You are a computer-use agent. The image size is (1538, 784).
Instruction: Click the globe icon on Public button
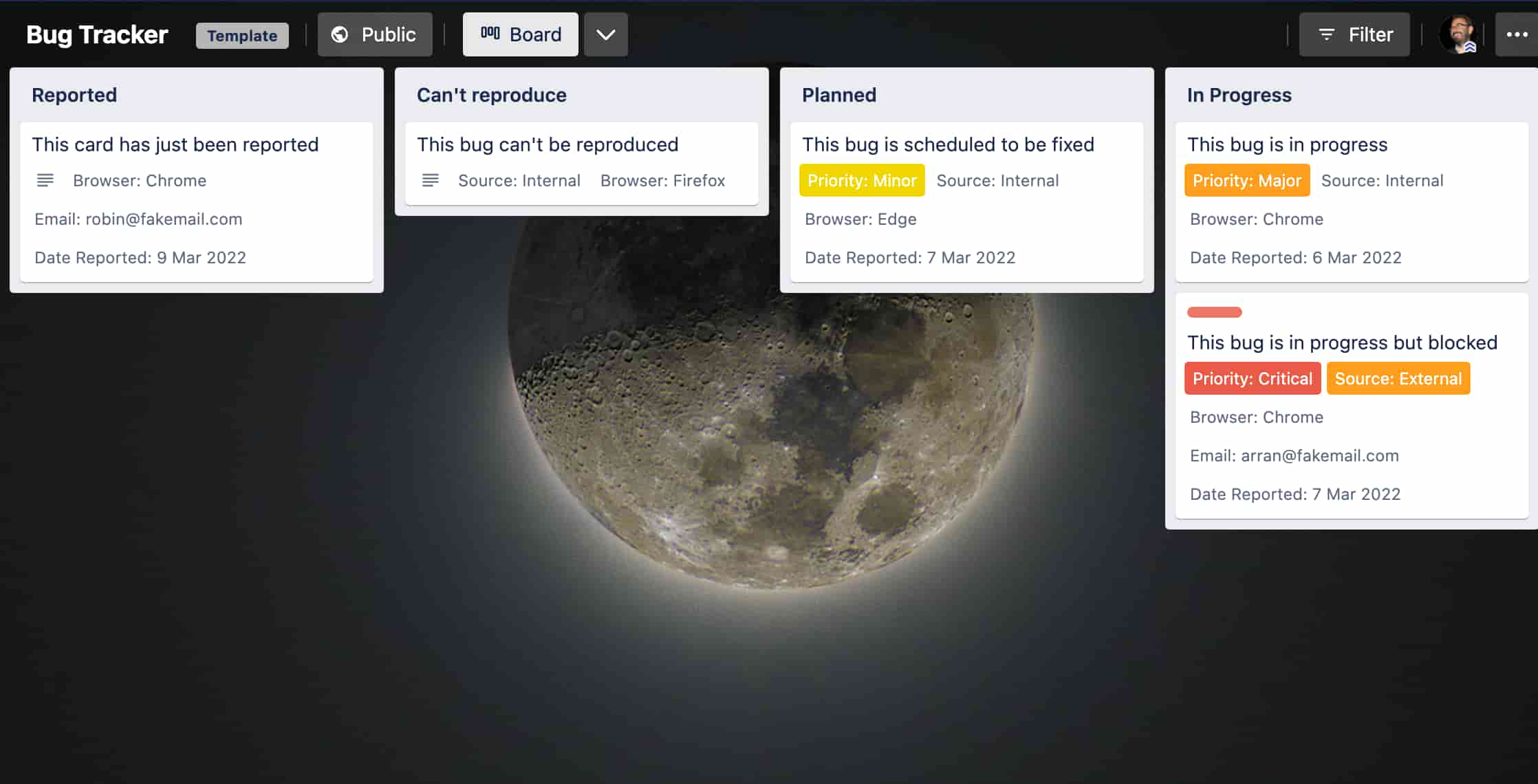pyautogui.click(x=340, y=34)
